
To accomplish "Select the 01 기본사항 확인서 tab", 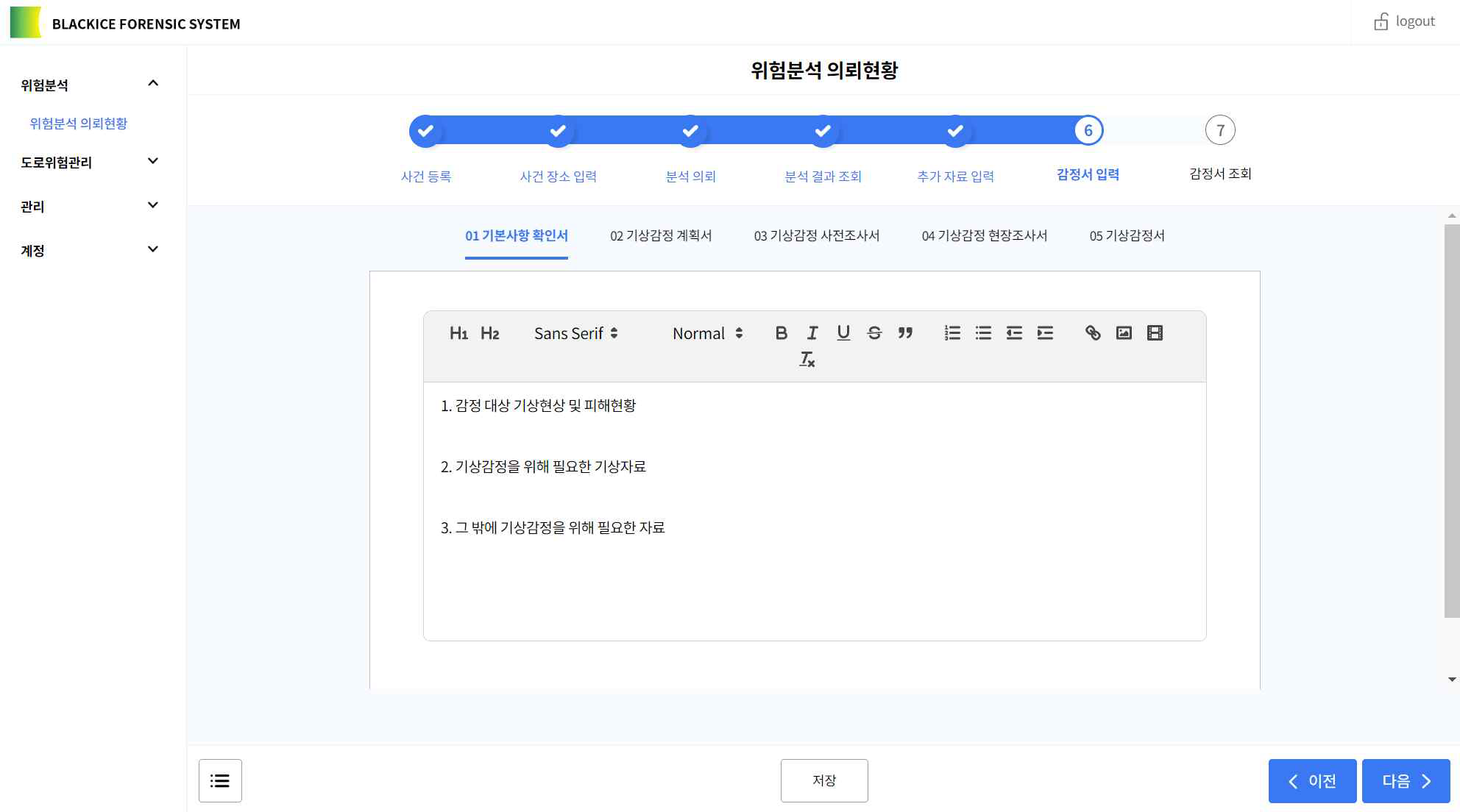I will click(517, 236).
